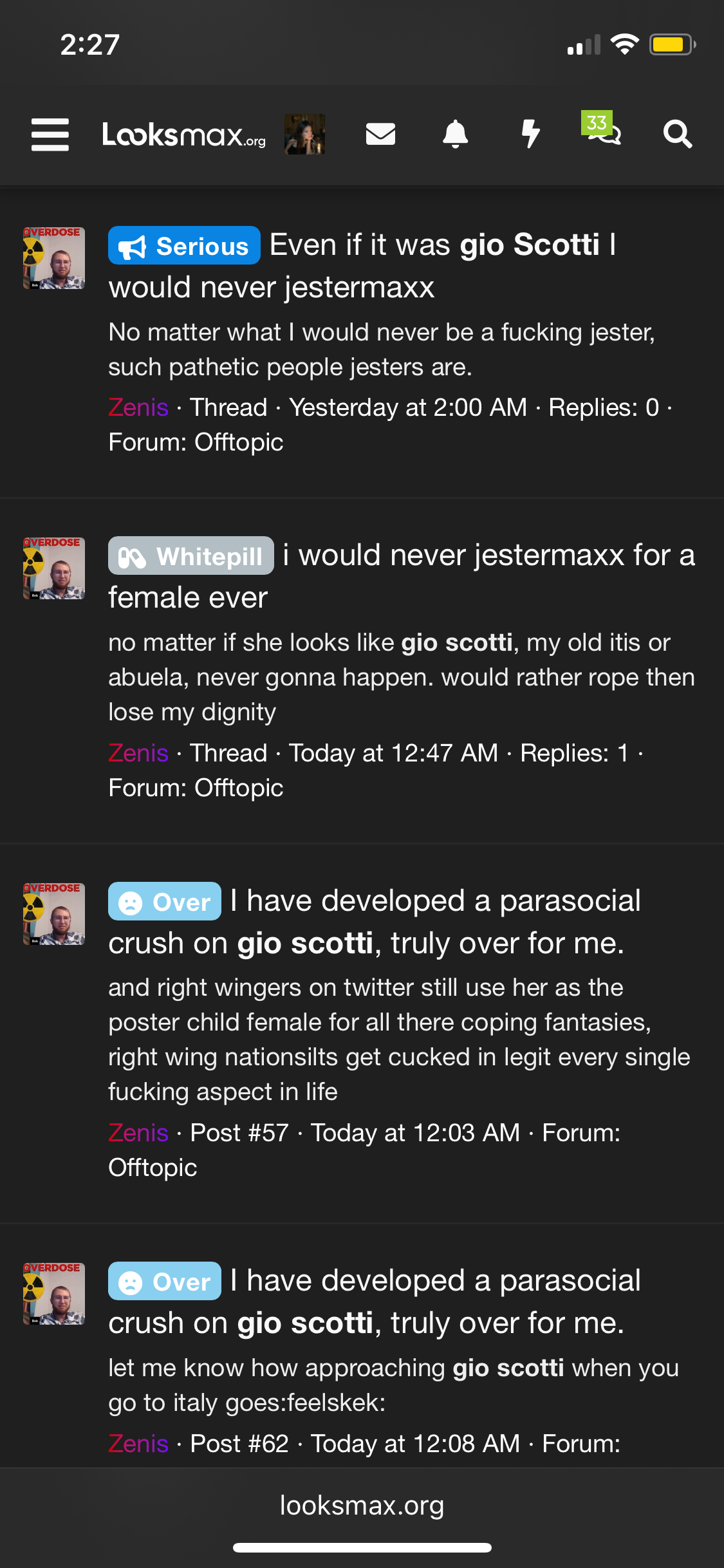Go to the Looksmax.org home logo

point(184,135)
